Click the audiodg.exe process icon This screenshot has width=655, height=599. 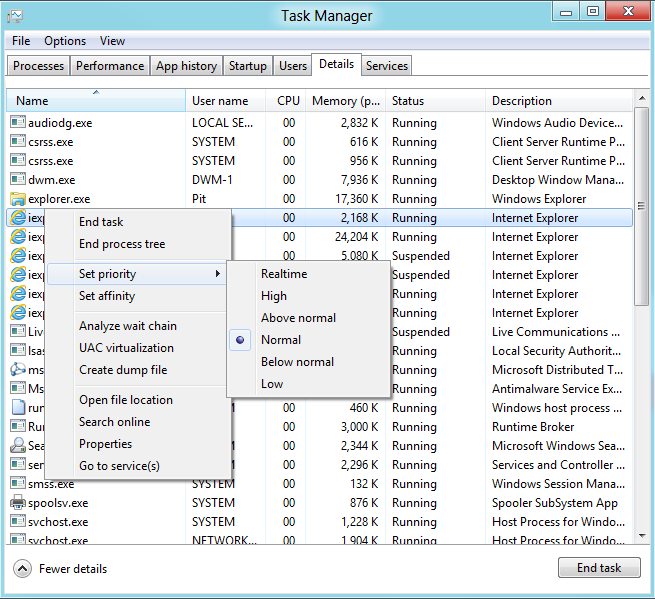click(x=18, y=122)
